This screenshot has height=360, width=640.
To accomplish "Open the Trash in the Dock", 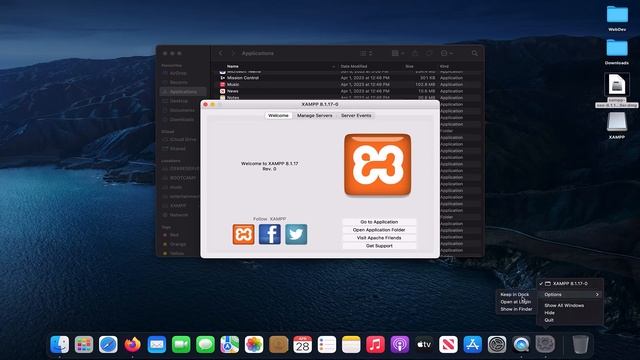I will coord(580,345).
